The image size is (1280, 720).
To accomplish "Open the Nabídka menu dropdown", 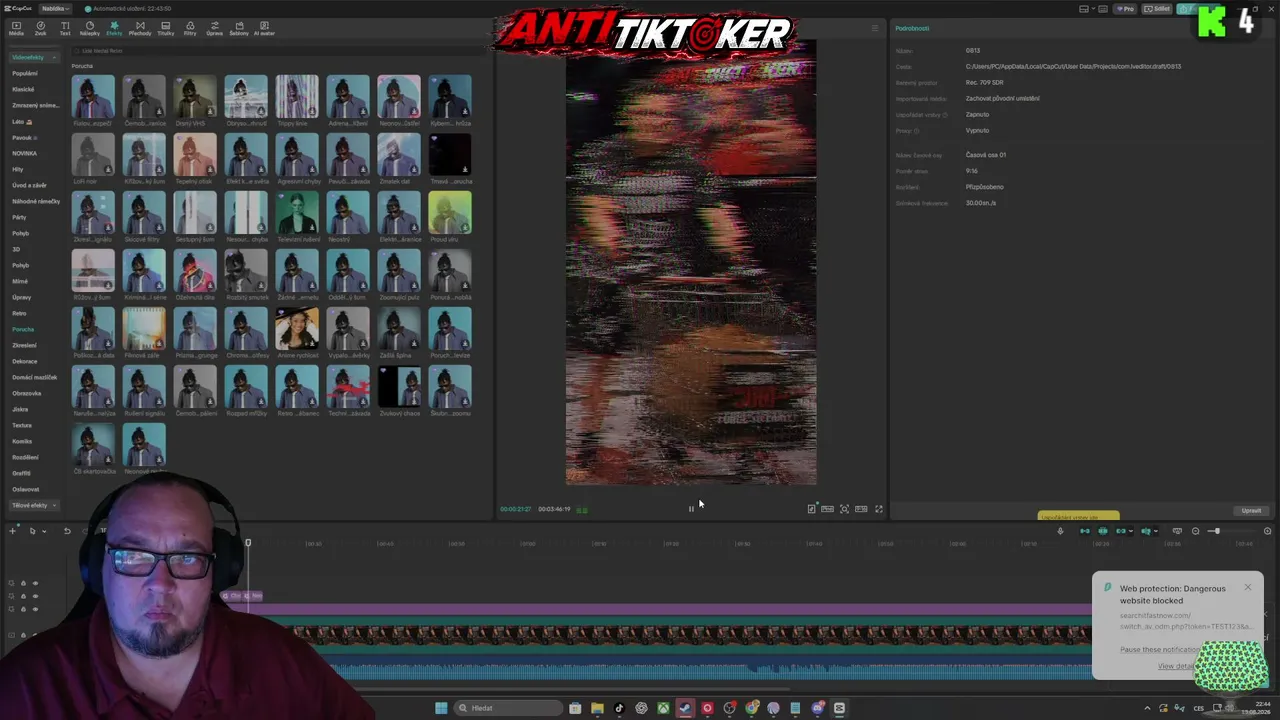I will pyautogui.click(x=55, y=8).
